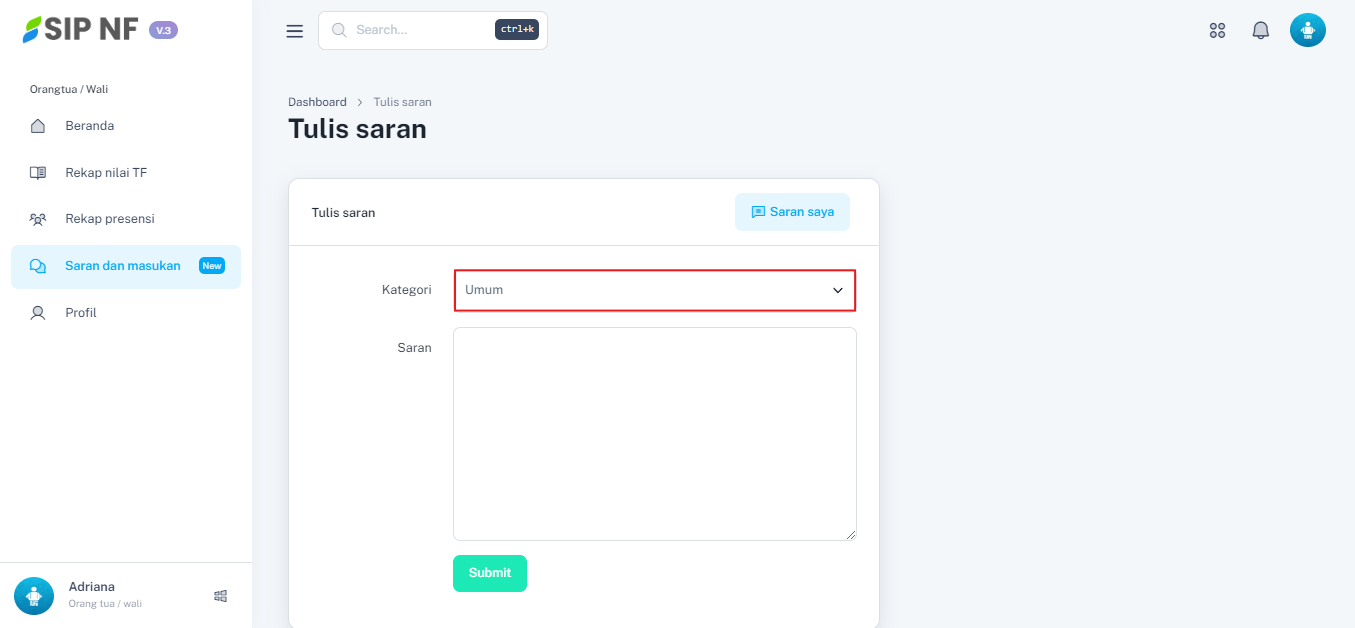The height and width of the screenshot is (628, 1355).
Task: Focus the Search input field
Action: (x=420, y=30)
